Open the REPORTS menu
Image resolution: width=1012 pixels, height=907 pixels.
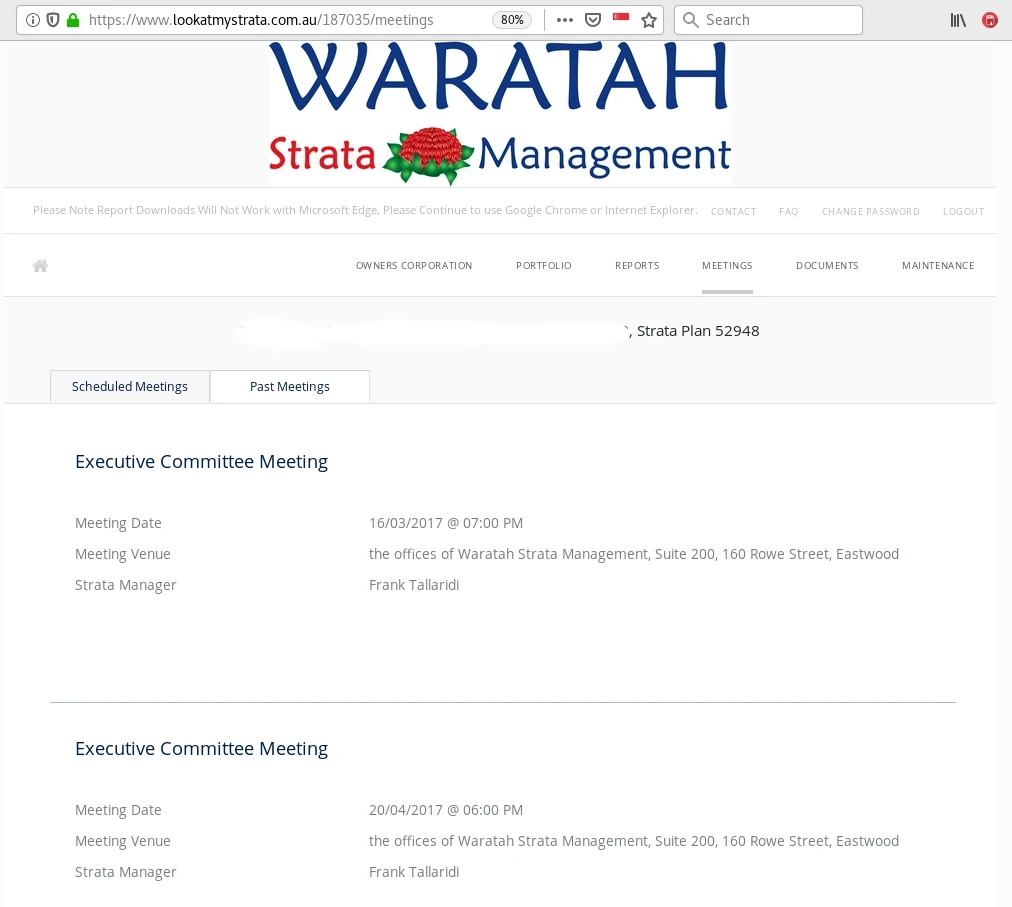click(637, 265)
